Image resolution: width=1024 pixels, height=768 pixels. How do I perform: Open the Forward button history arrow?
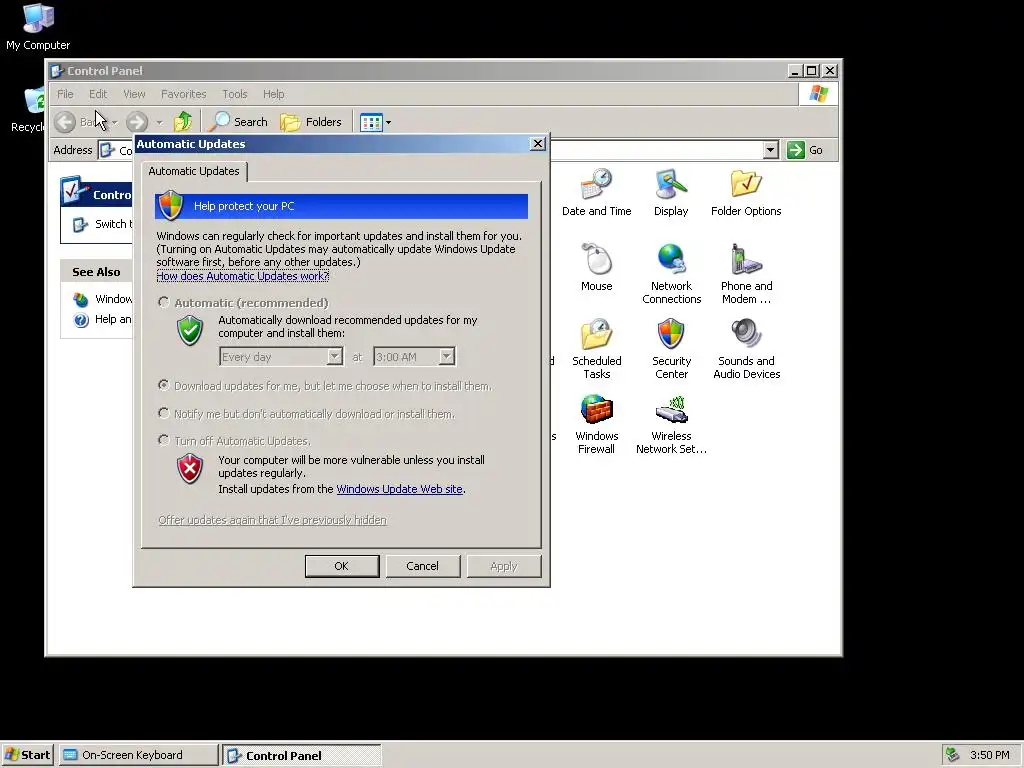(x=159, y=122)
